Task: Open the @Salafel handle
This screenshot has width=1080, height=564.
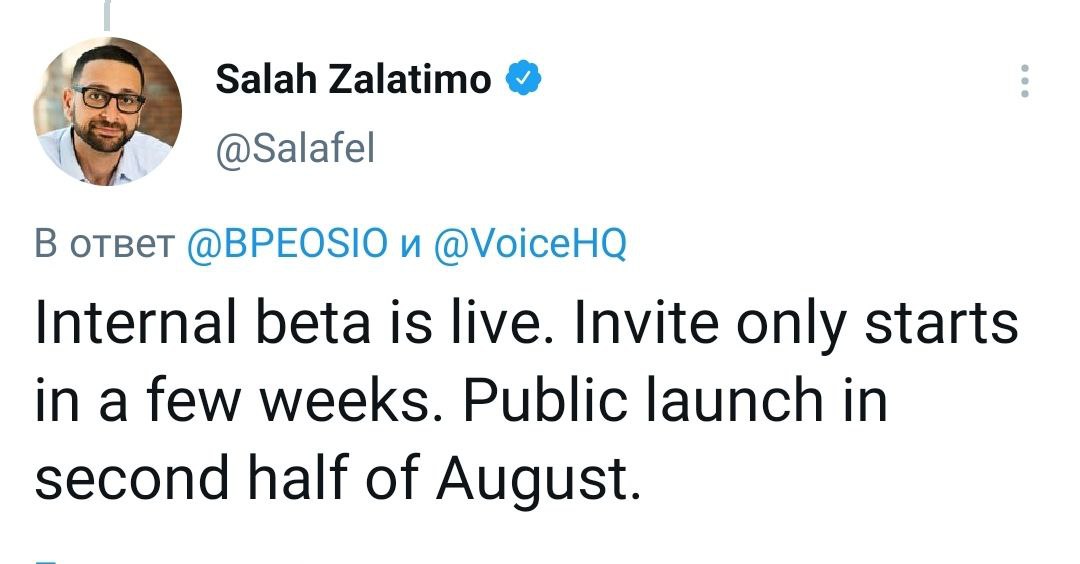Action: (x=294, y=150)
